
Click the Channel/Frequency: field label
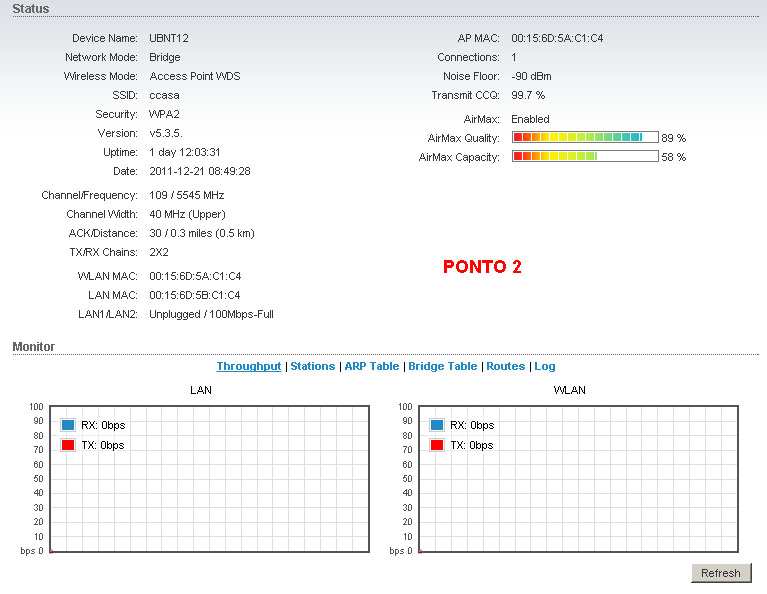[x=90, y=196]
